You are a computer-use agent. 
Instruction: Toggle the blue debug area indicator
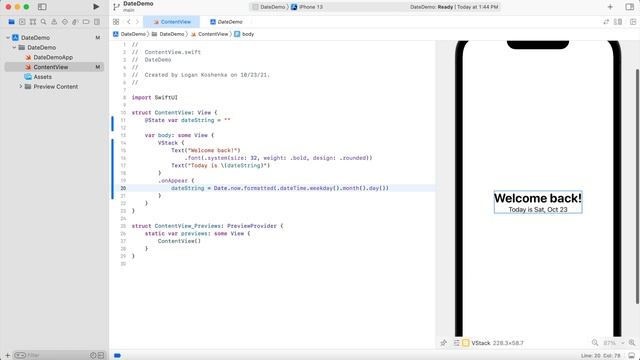117,356
